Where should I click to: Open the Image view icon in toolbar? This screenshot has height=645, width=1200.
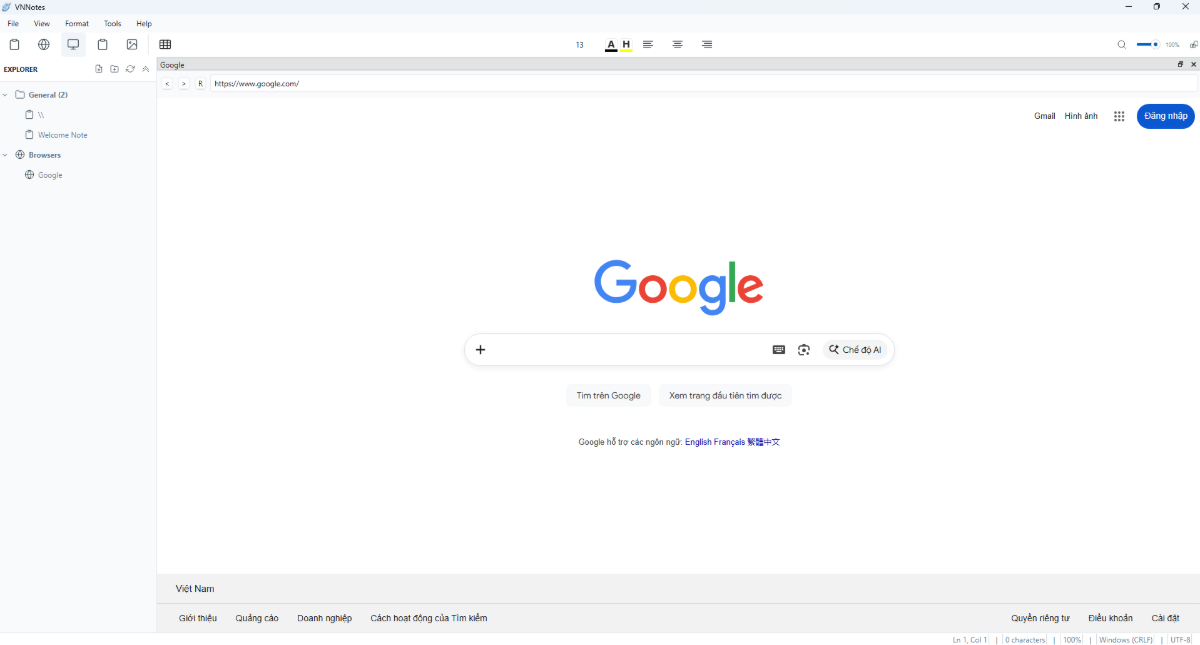pyautogui.click(x=132, y=44)
